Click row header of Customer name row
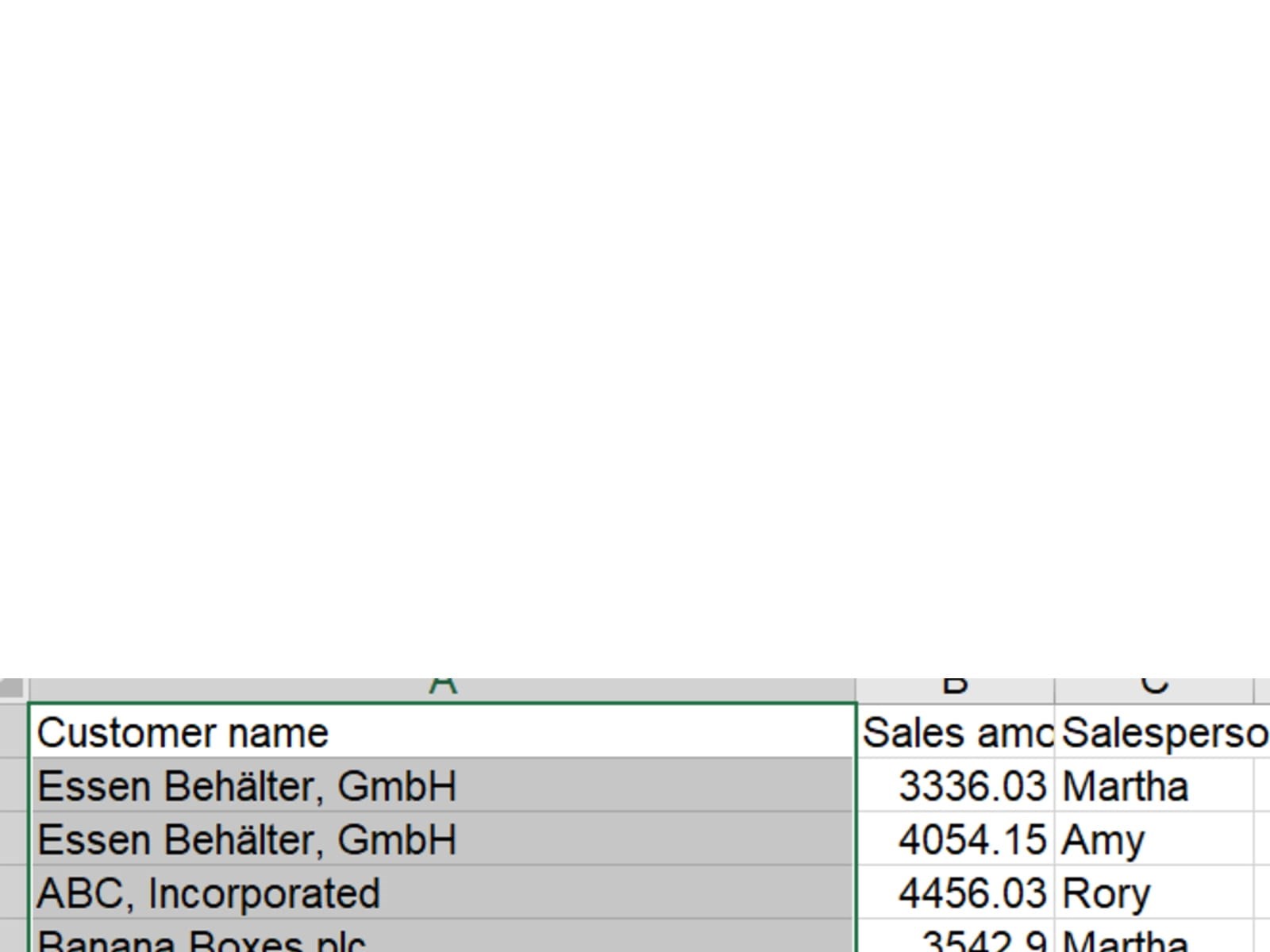 click(x=13, y=731)
